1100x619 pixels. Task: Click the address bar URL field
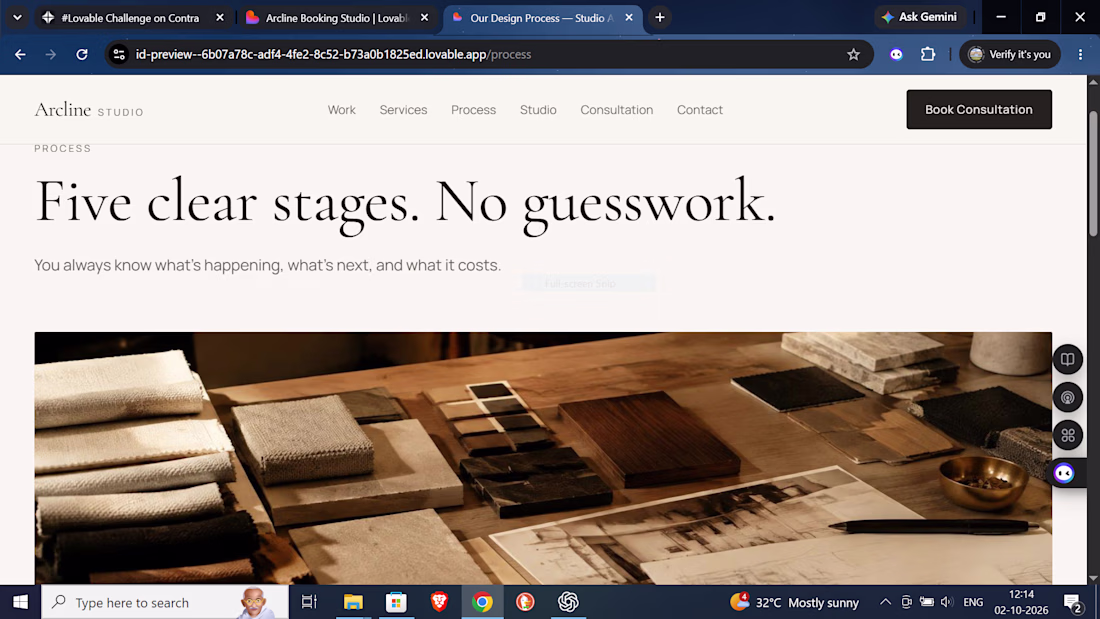[x=487, y=54]
